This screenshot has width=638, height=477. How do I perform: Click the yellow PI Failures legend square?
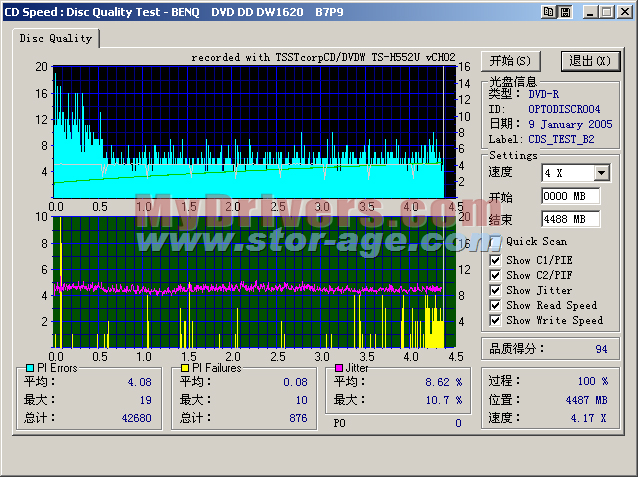184,368
